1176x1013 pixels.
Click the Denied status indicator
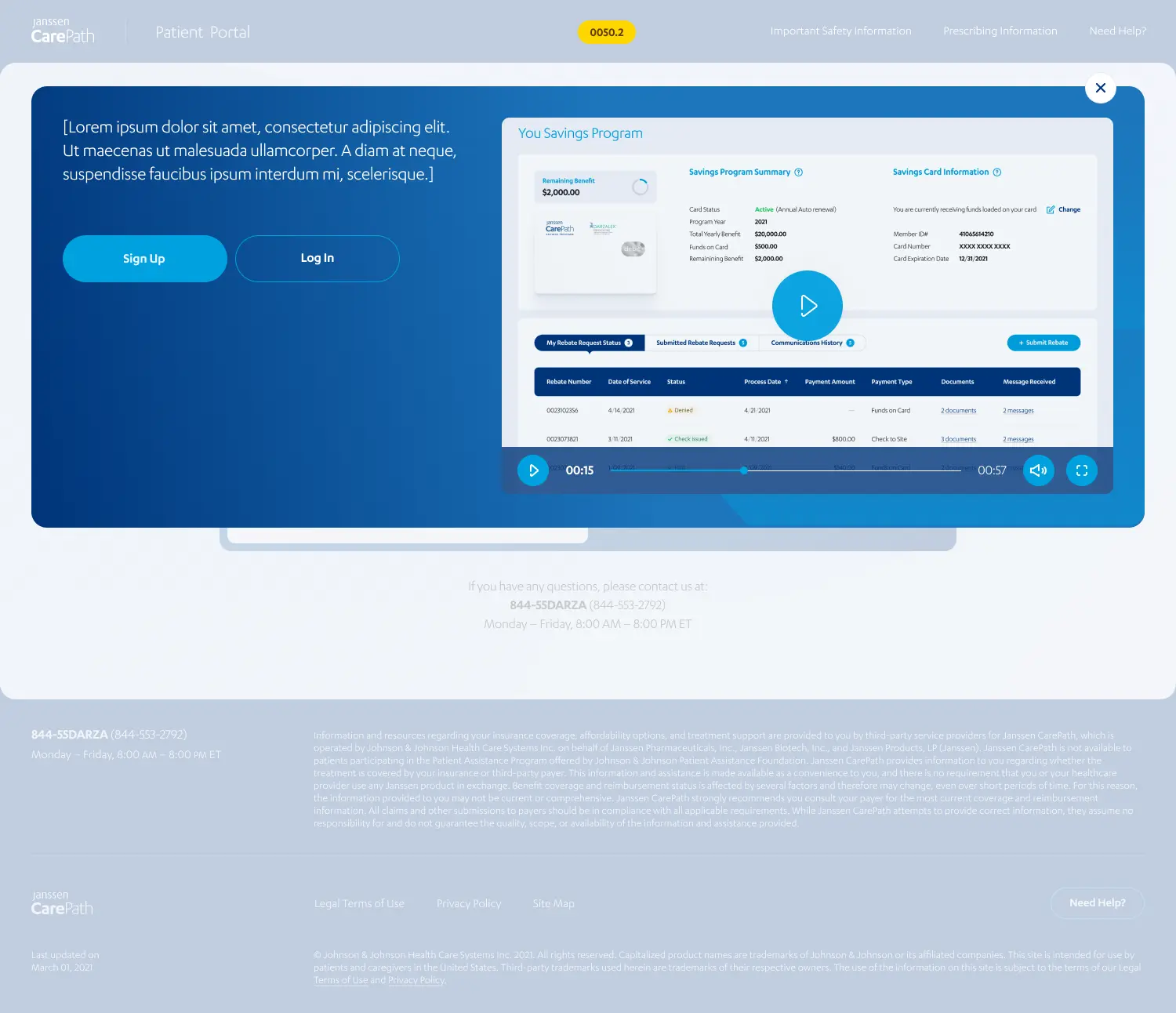[681, 410]
